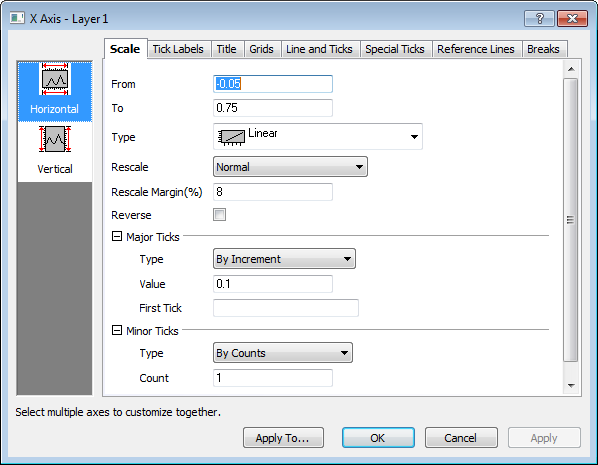Switch to the Line and Ticks tab
Screen dimensions: 598x465
coord(320,49)
